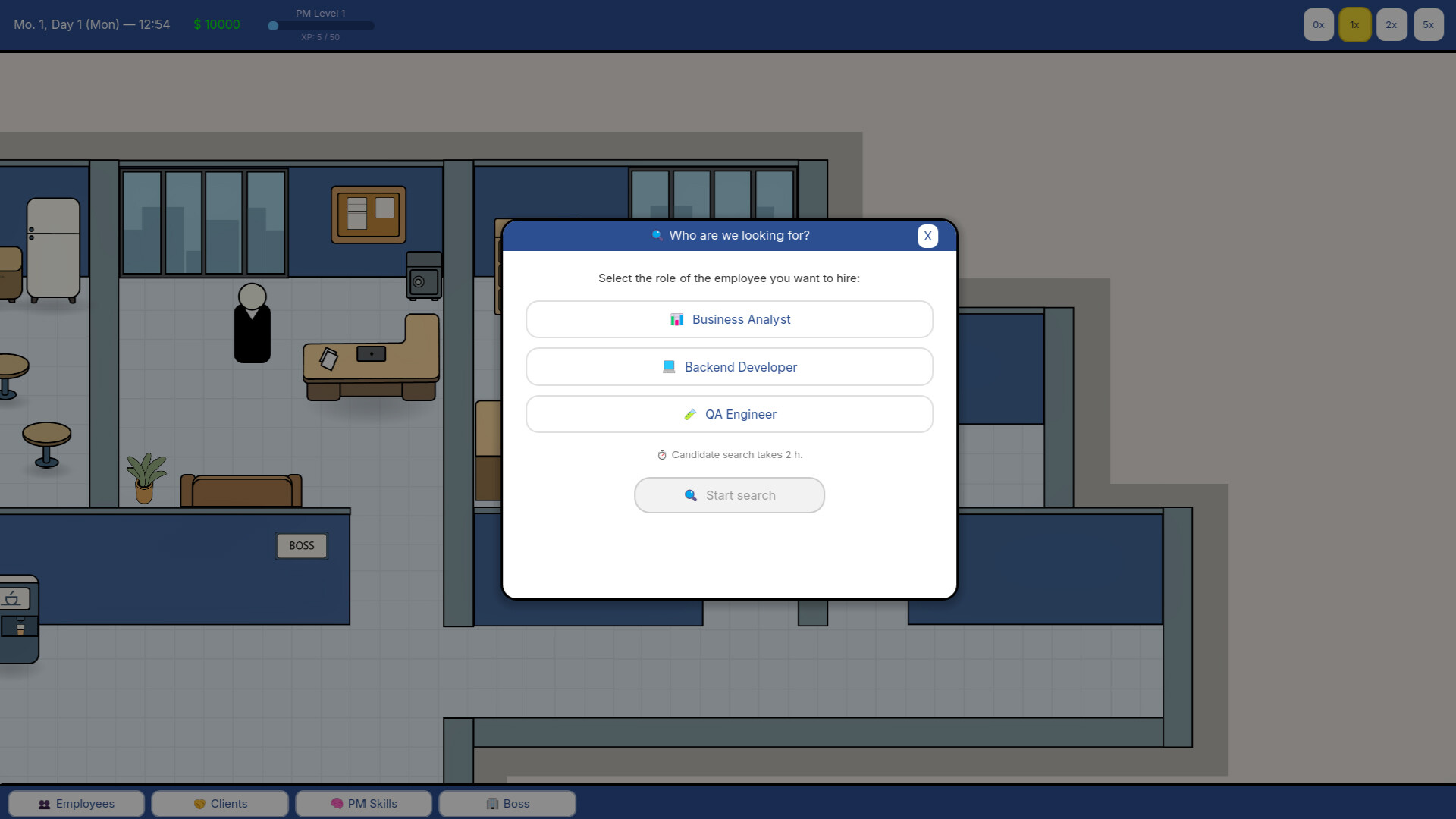Select the Backend Developer role
Image resolution: width=1456 pixels, height=819 pixels.
click(730, 366)
